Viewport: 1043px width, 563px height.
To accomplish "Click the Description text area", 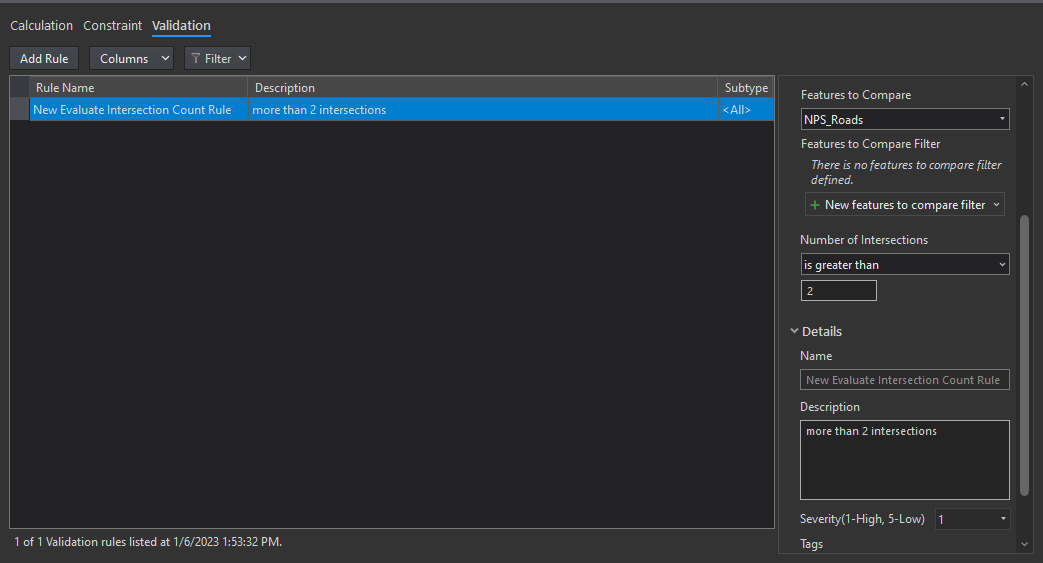I will click(x=905, y=459).
